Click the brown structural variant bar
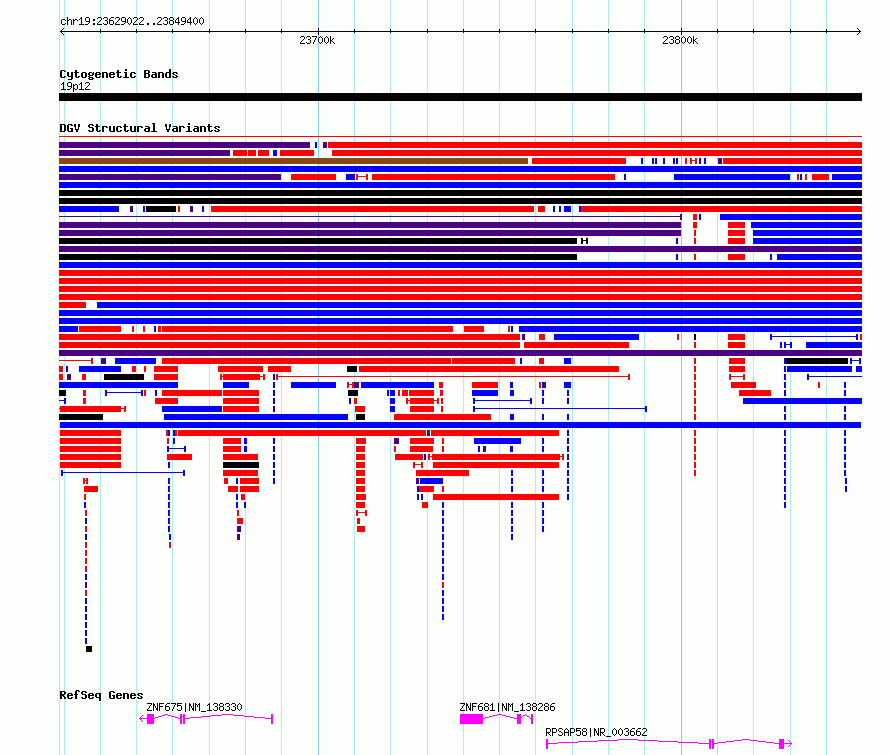Image resolution: width=890 pixels, height=755 pixels. tap(293, 161)
